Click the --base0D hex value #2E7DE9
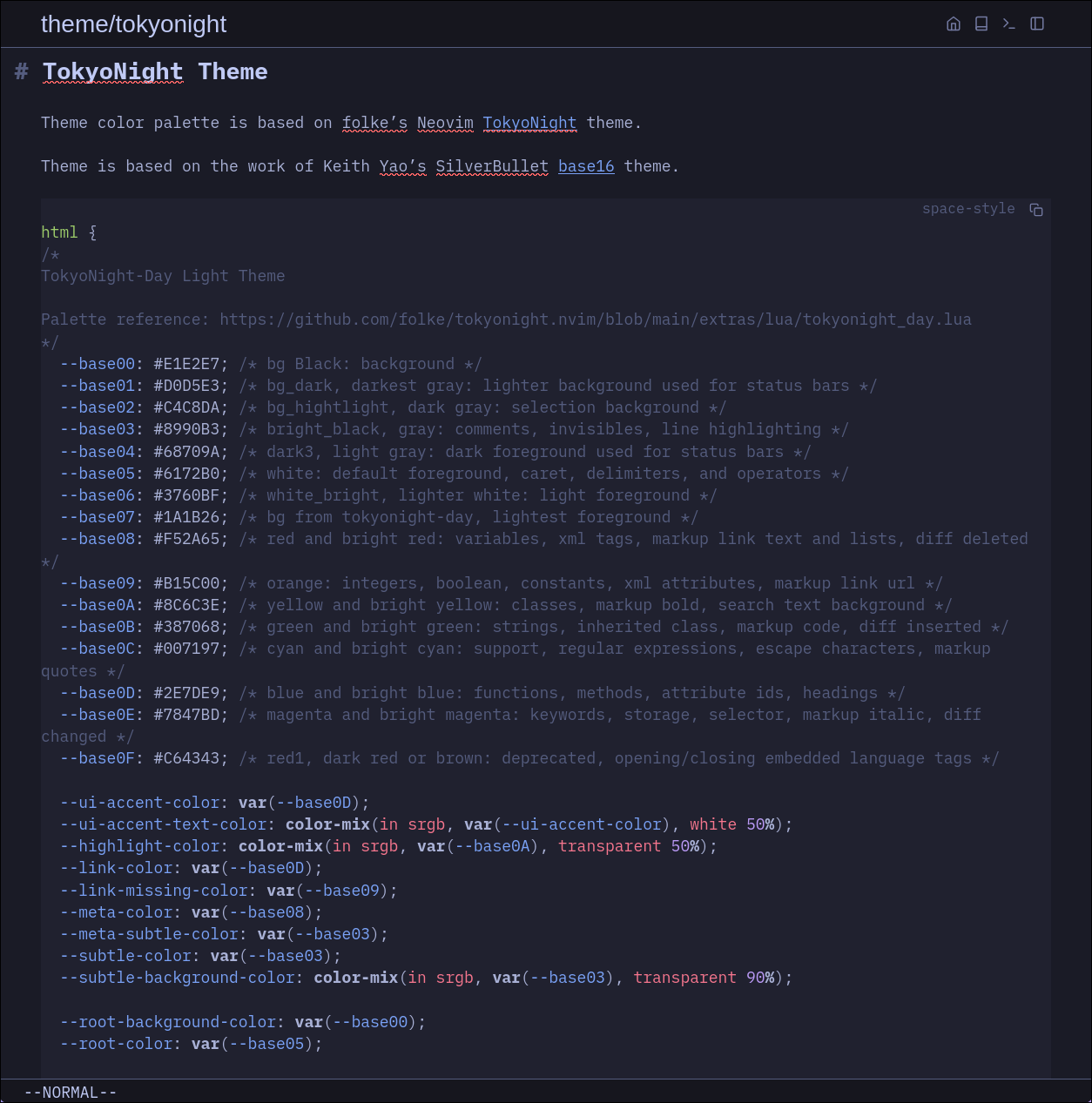 coord(190,693)
